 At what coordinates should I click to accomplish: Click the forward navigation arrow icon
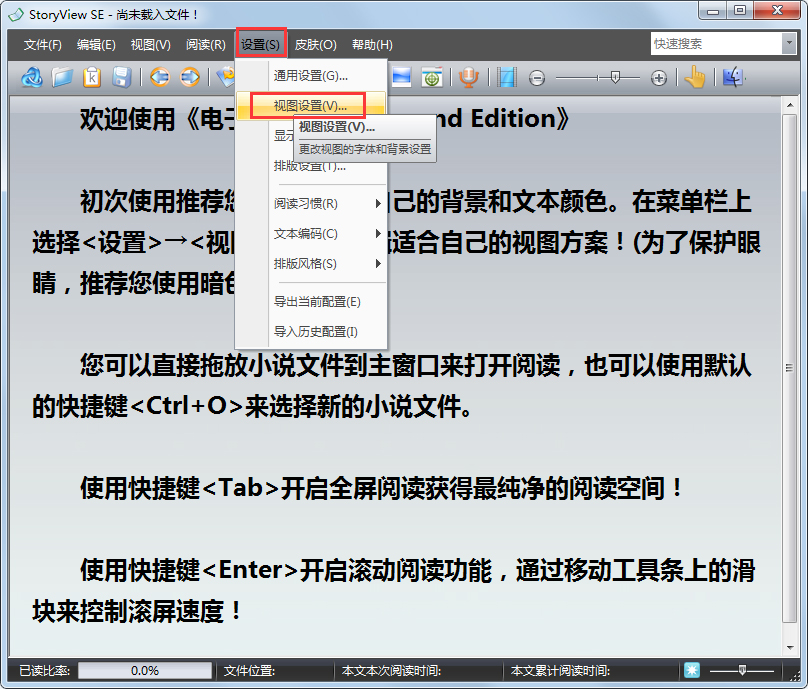(x=190, y=77)
